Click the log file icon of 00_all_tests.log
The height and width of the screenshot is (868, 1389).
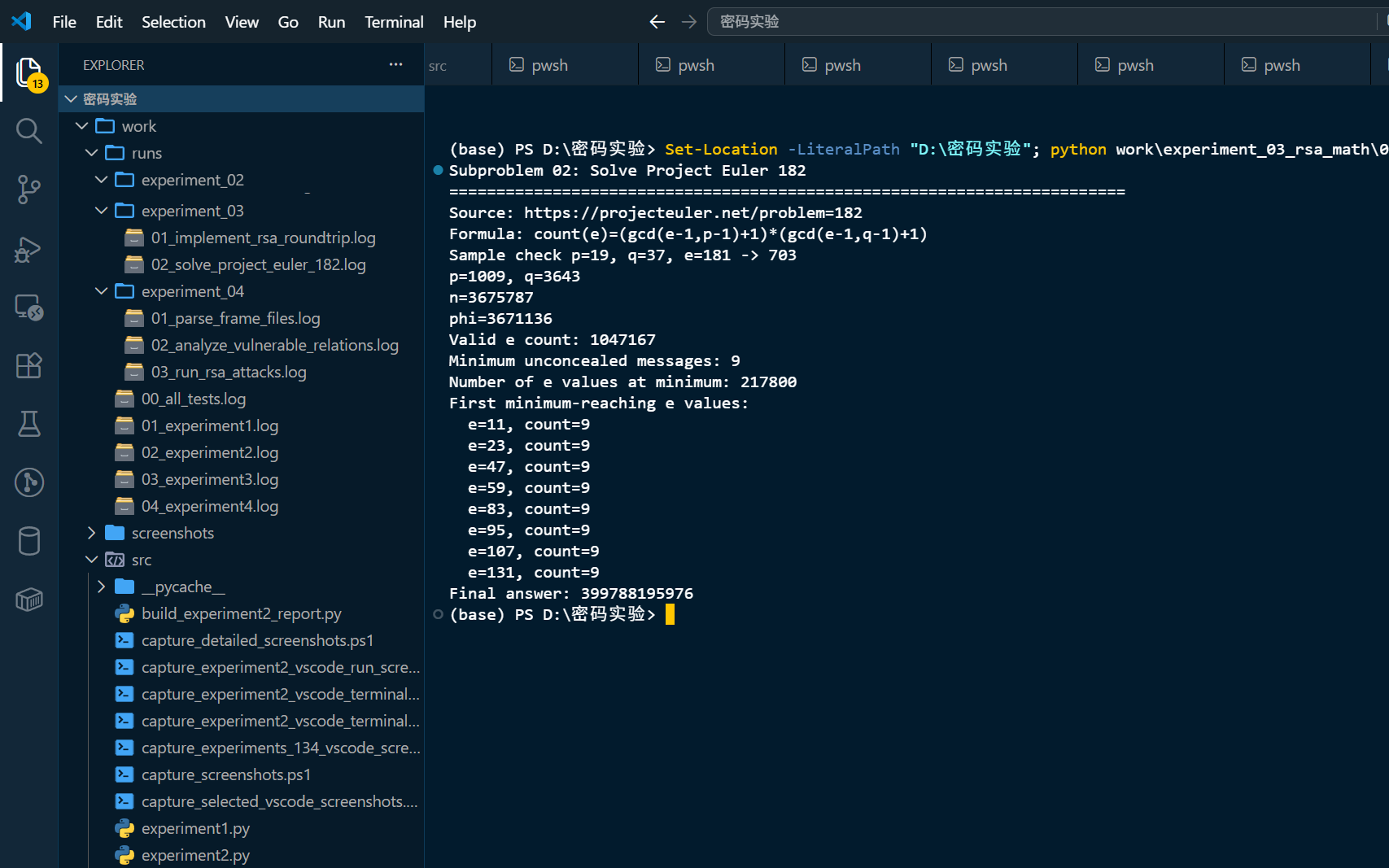coord(124,399)
